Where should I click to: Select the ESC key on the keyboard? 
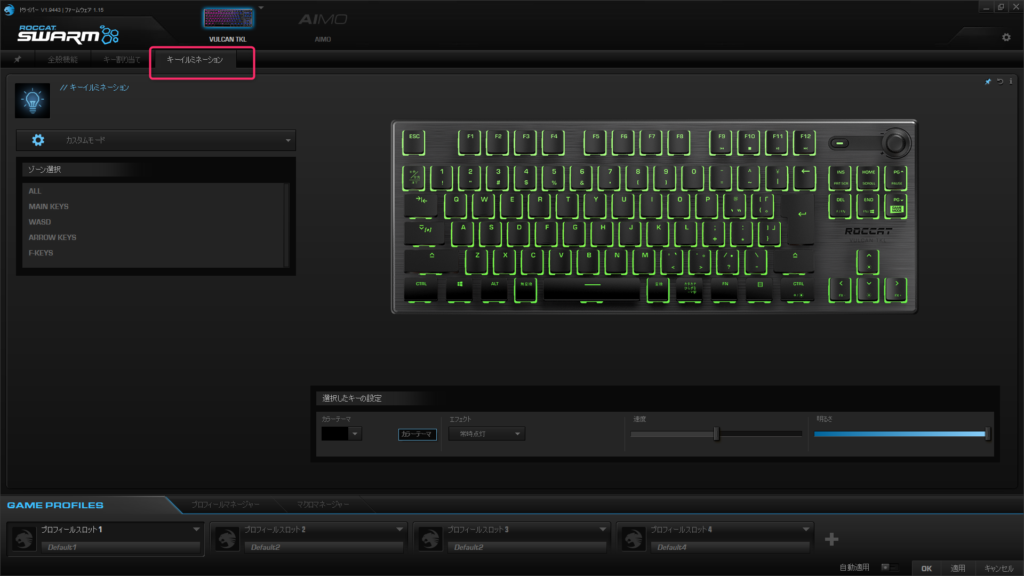pos(414,142)
